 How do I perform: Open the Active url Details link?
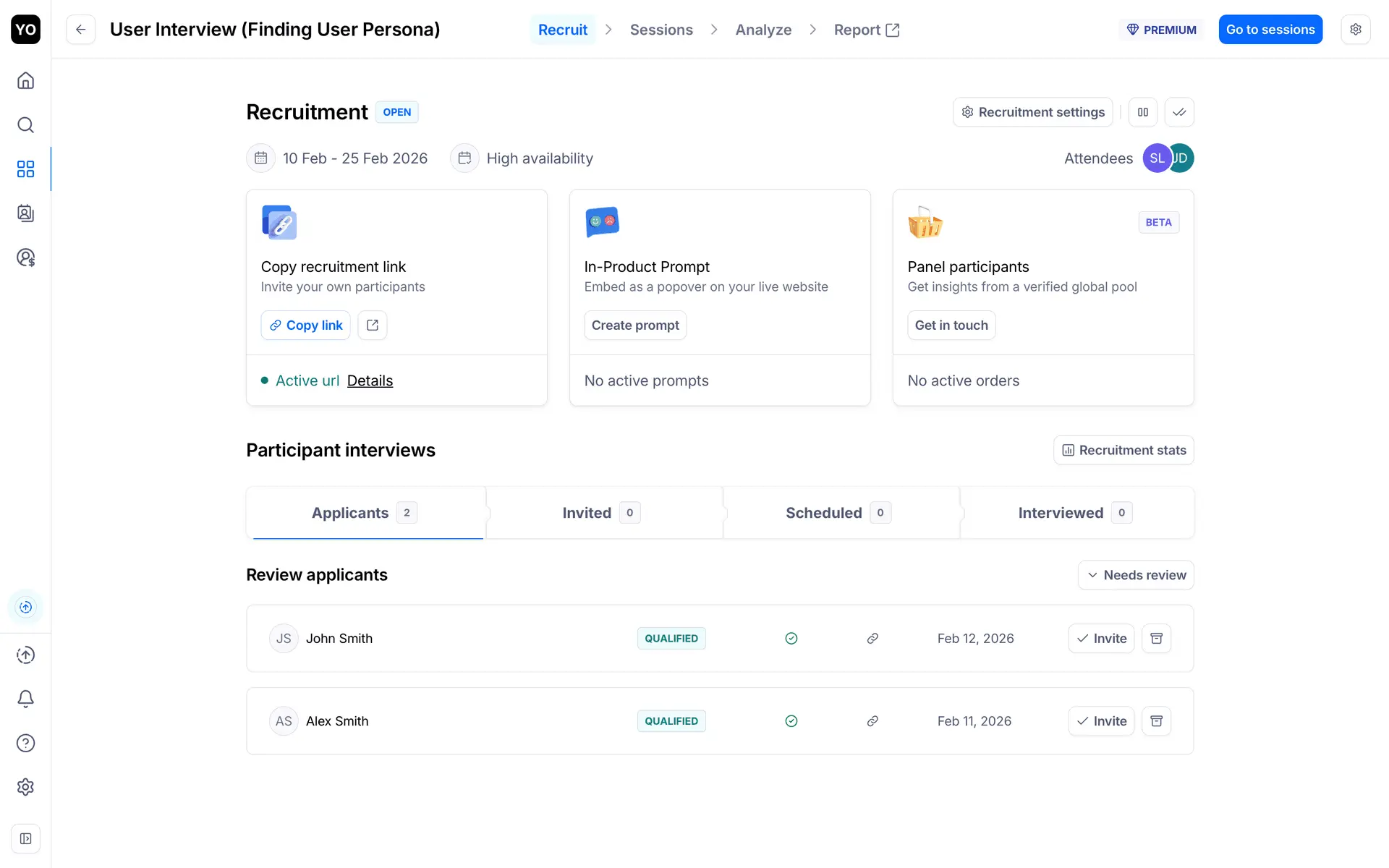(370, 380)
